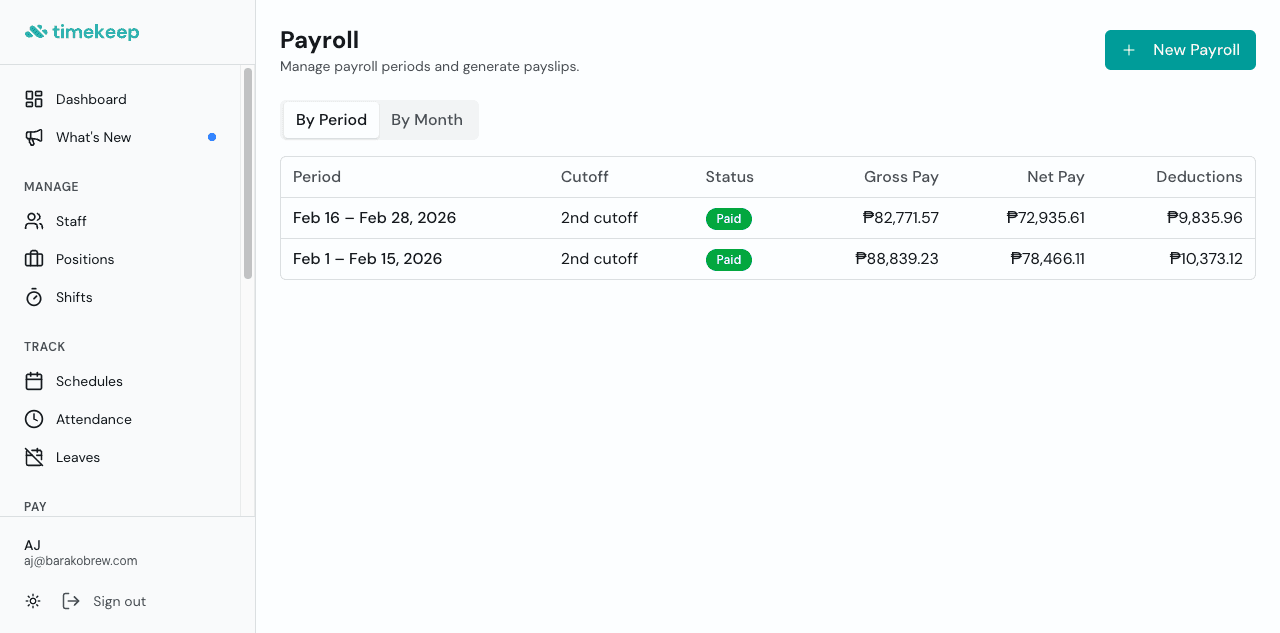
Task: Open What's New via the megaphone icon
Action: click(33, 137)
